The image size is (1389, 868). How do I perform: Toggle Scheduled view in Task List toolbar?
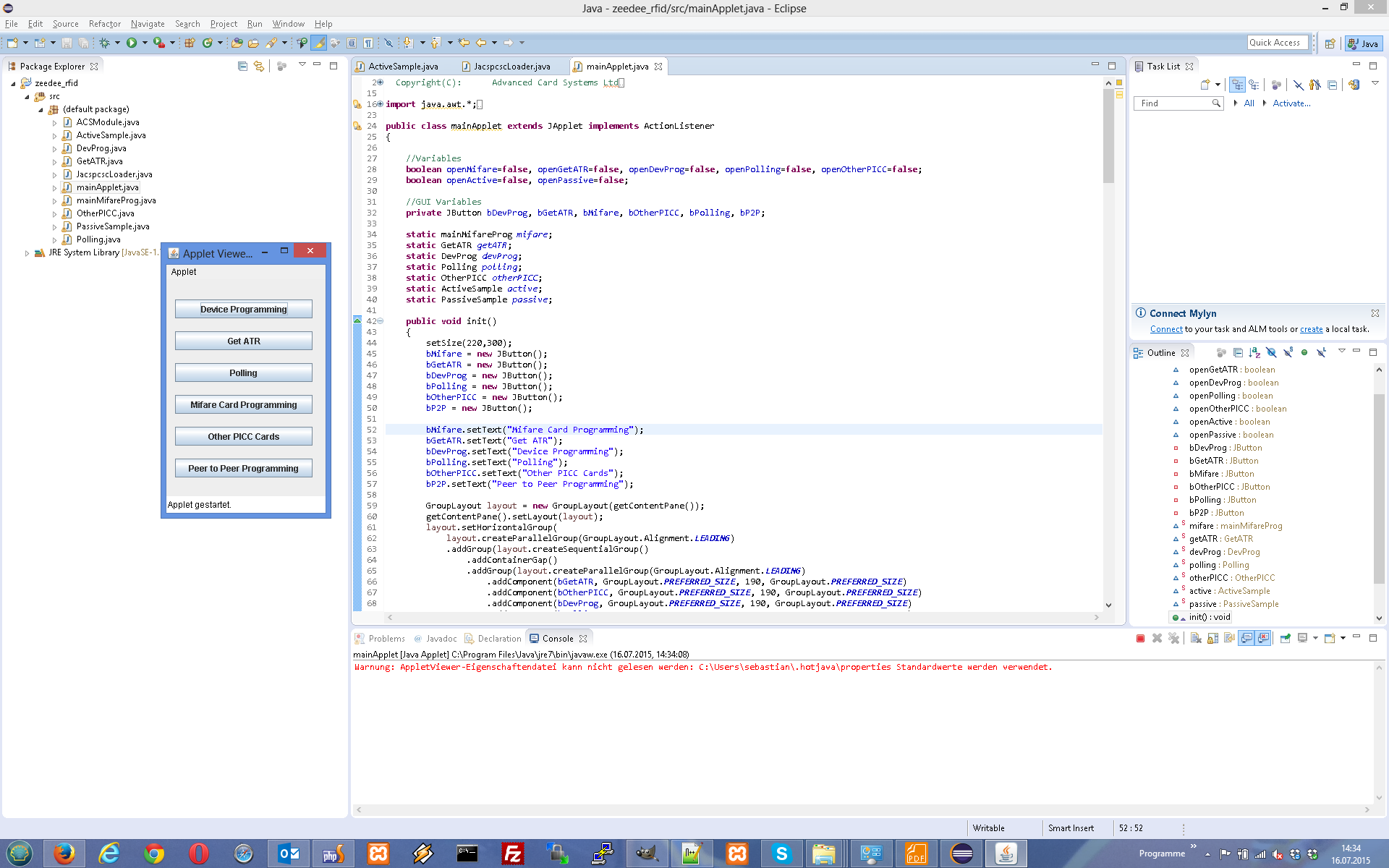click(x=1254, y=85)
